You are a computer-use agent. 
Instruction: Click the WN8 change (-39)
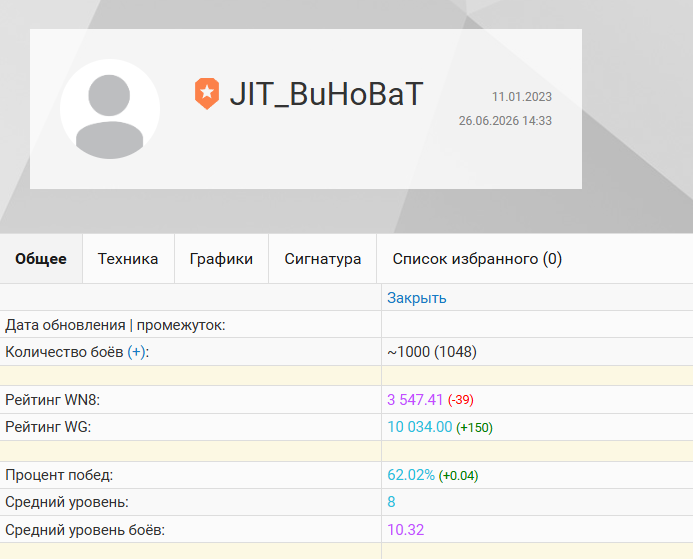[x=461, y=400]
